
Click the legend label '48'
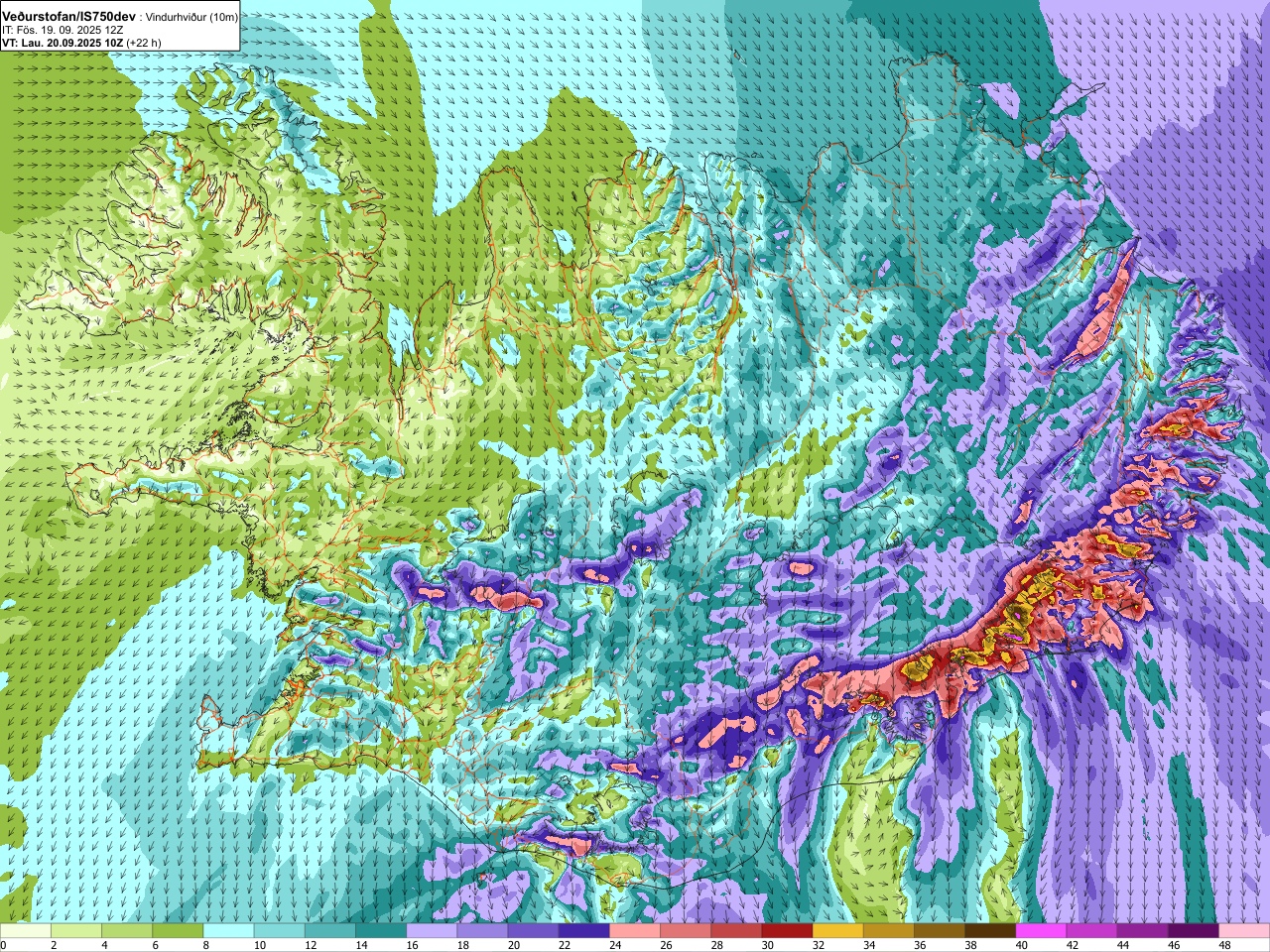point(1224,945)
